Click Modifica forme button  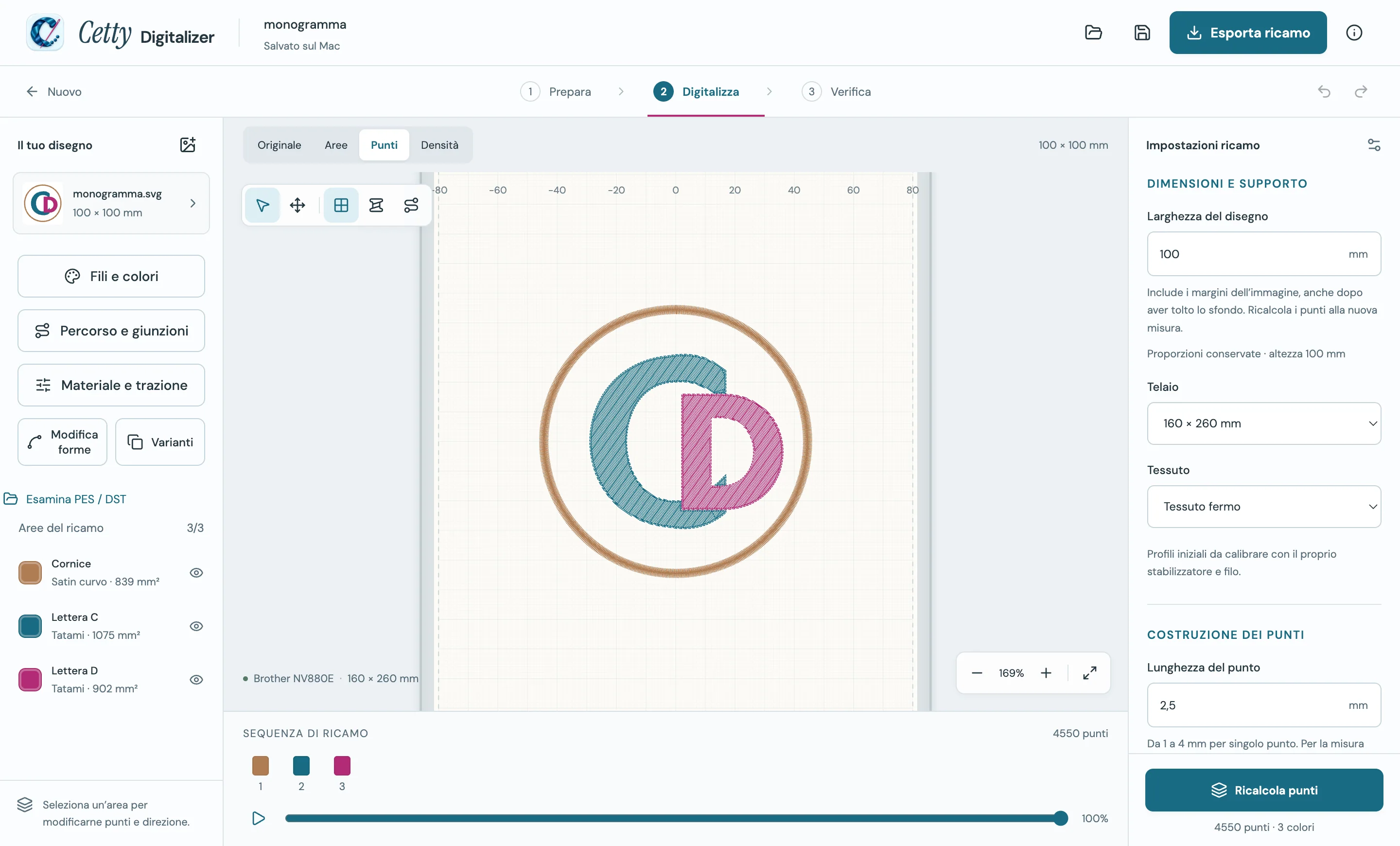coord(62,442)
